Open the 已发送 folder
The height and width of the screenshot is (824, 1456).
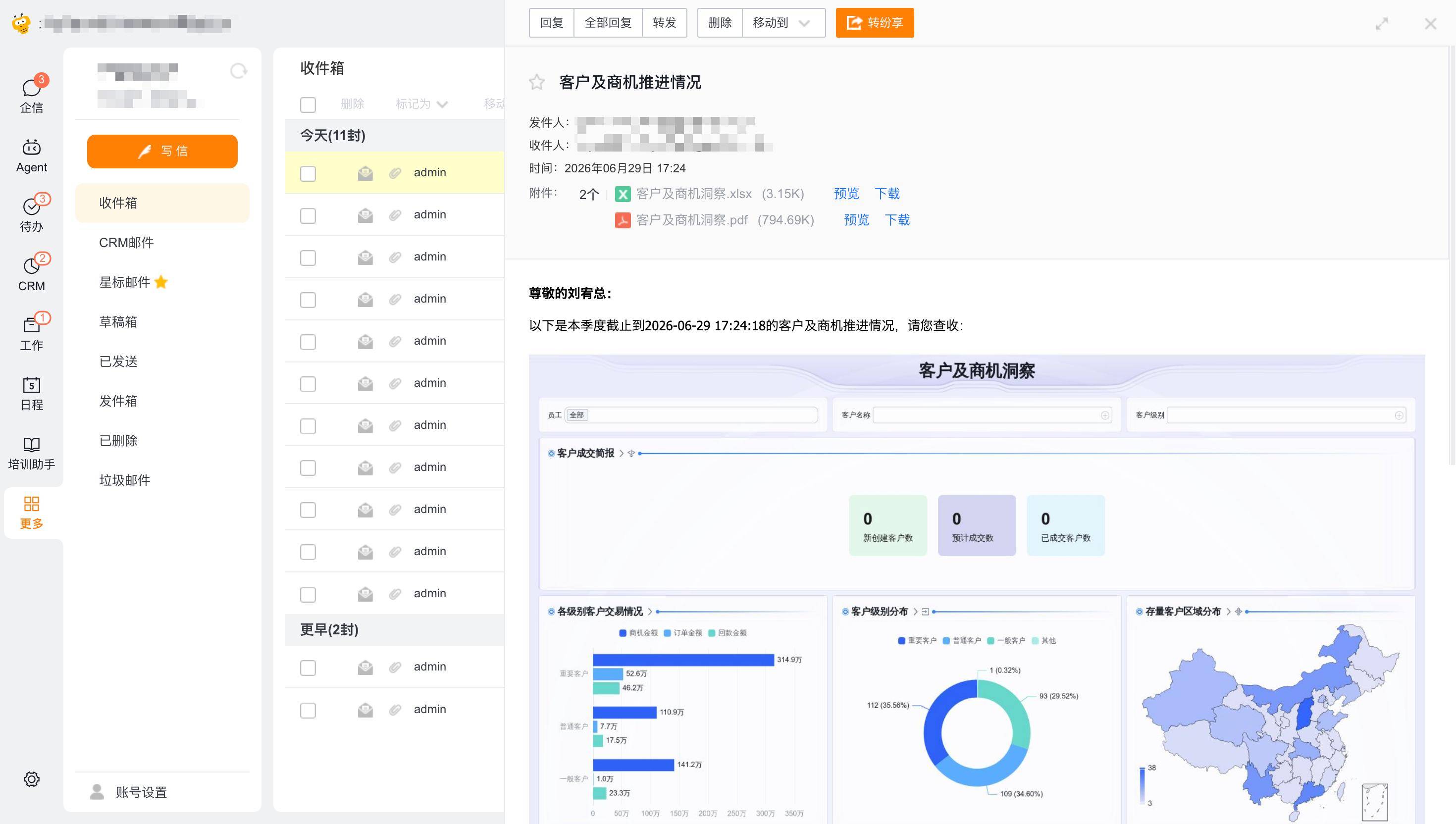point(162,361)
